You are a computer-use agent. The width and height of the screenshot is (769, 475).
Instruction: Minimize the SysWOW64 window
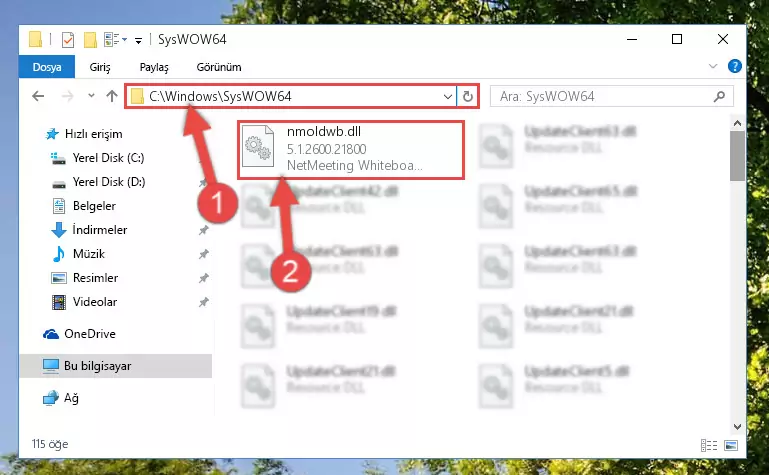coord(632,39)
